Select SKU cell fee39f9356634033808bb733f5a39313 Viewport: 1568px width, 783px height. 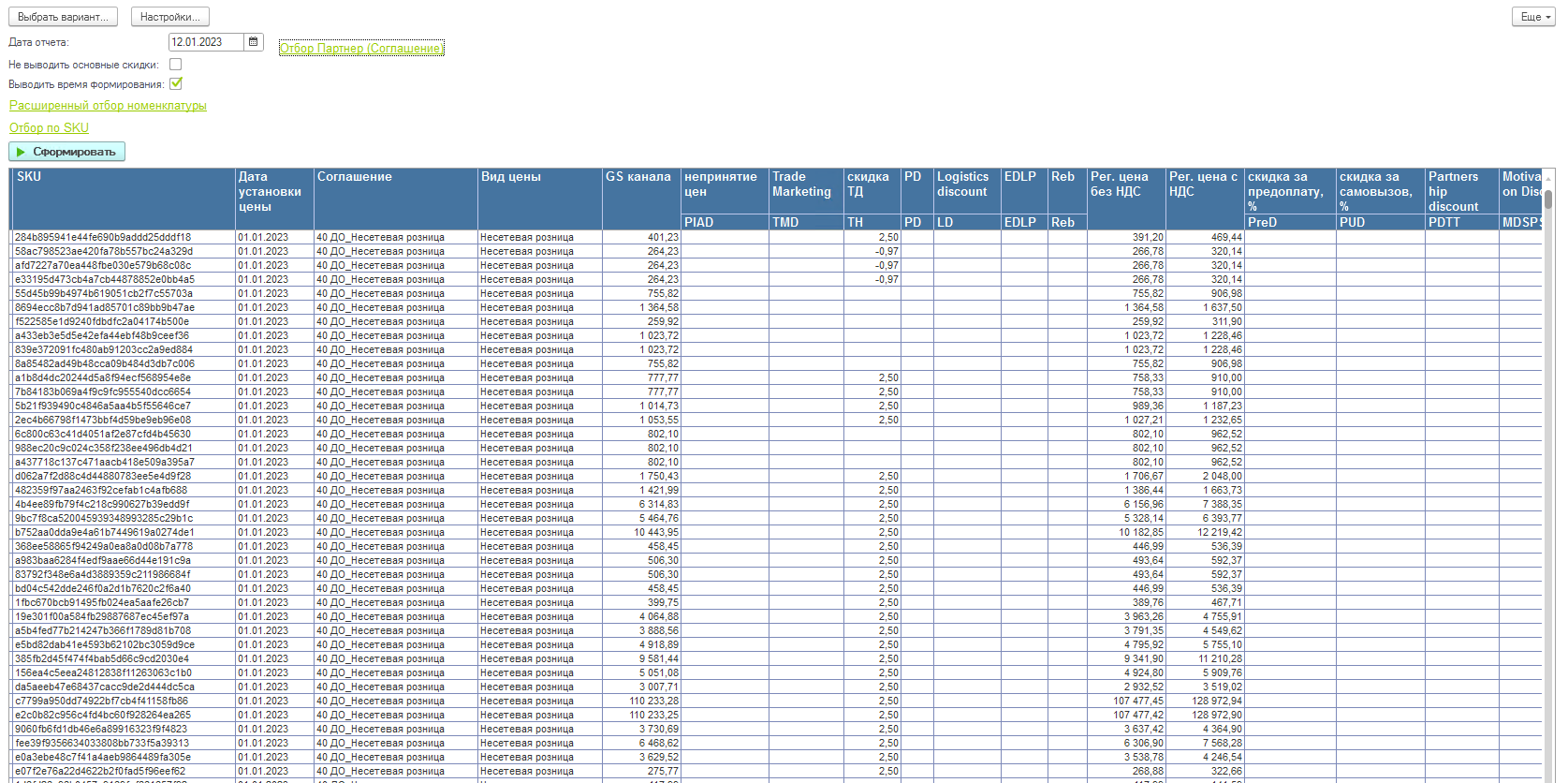pyautogui.click(x=123, y=743)
